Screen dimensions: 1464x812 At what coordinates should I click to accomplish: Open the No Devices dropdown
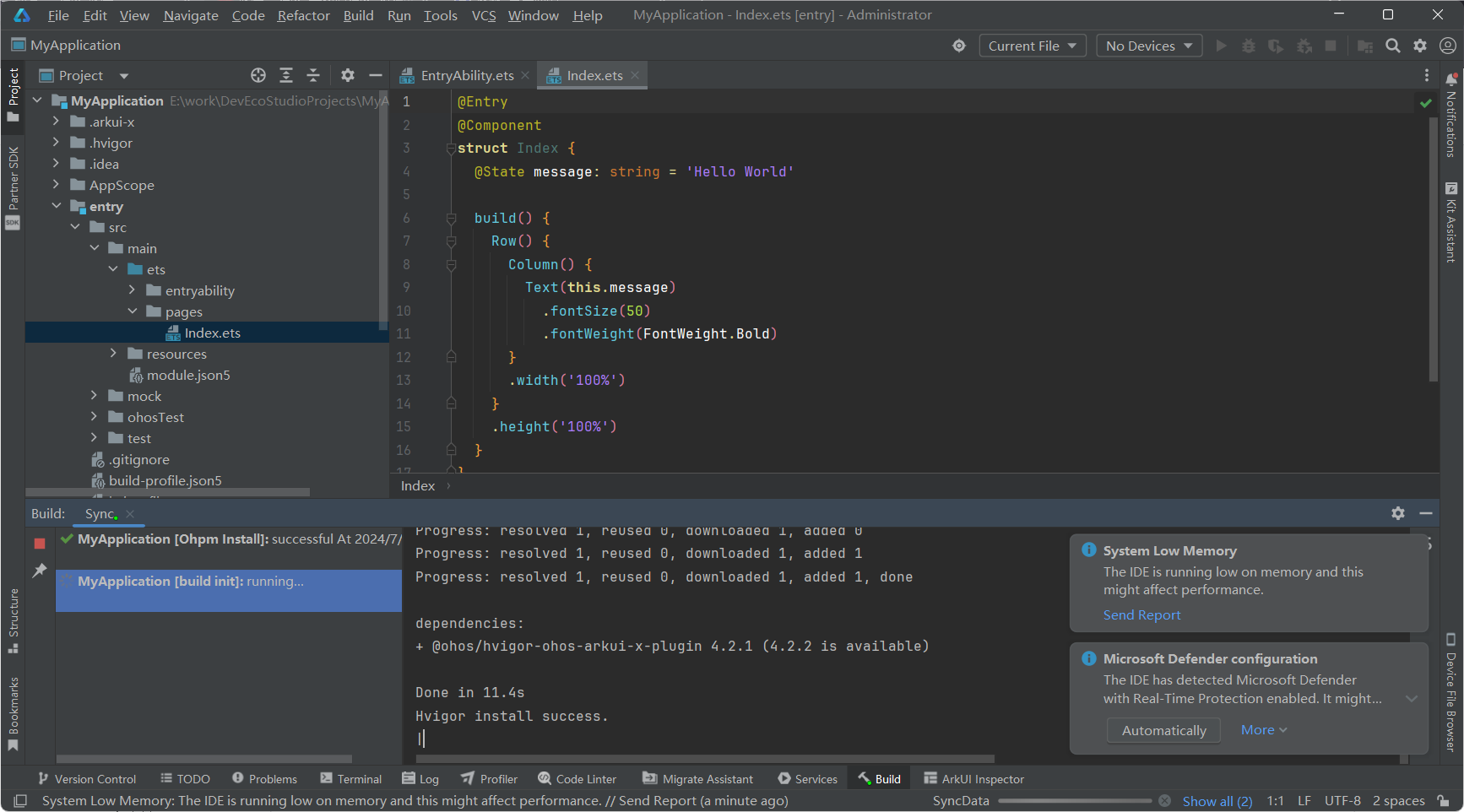click(1148, 46)
